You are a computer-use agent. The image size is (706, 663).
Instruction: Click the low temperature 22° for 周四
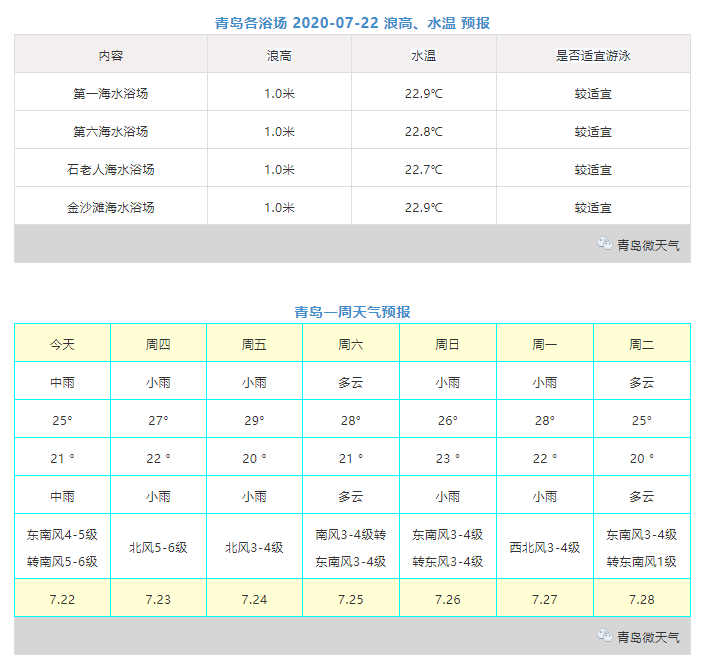(158, 458)
